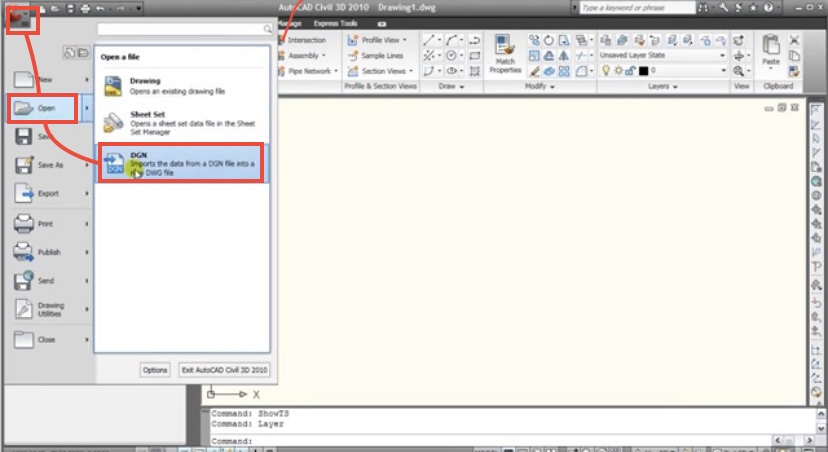Click the application menu search box

(185, 29)
